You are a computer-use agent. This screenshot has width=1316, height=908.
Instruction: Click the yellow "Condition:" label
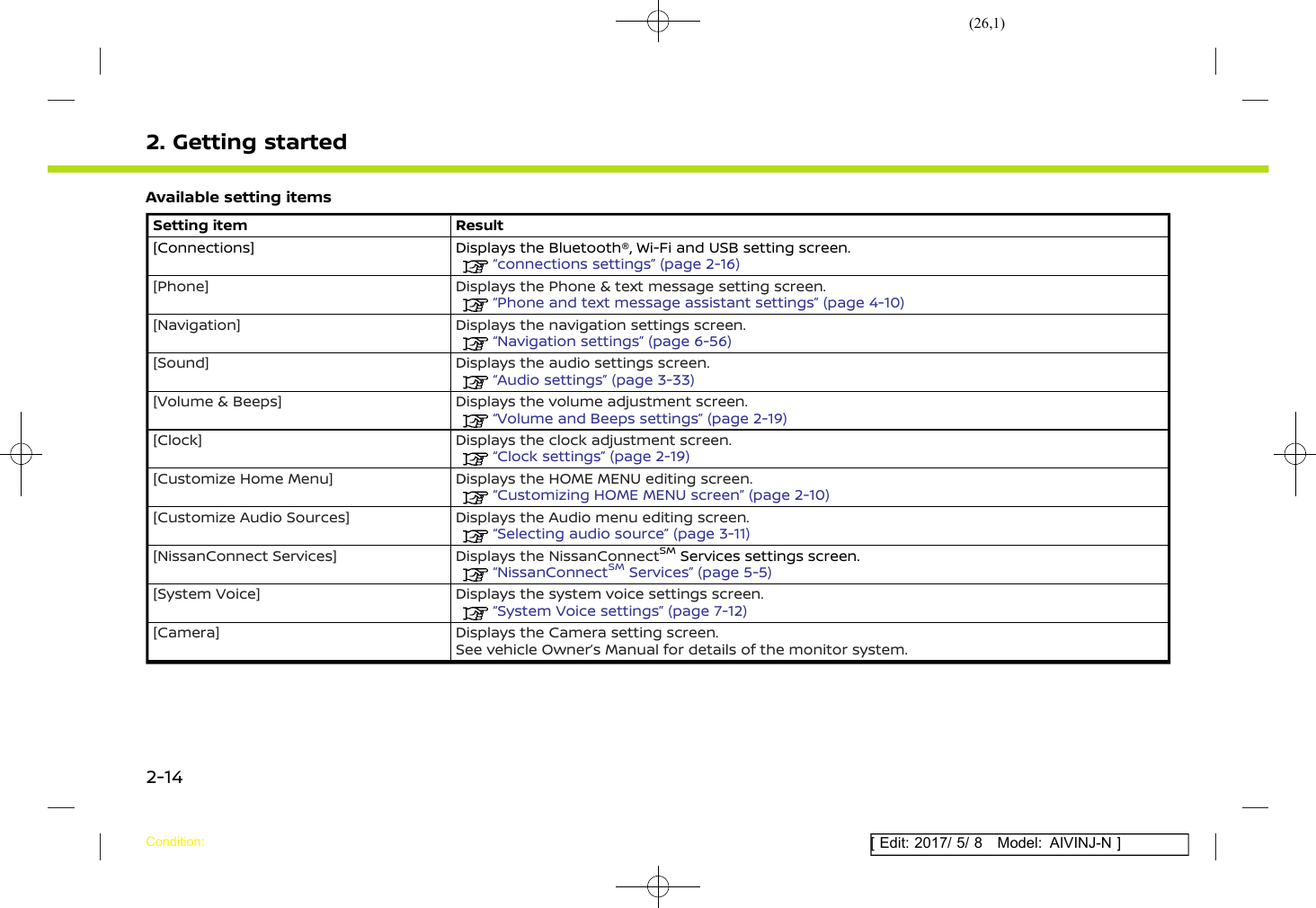175,842
